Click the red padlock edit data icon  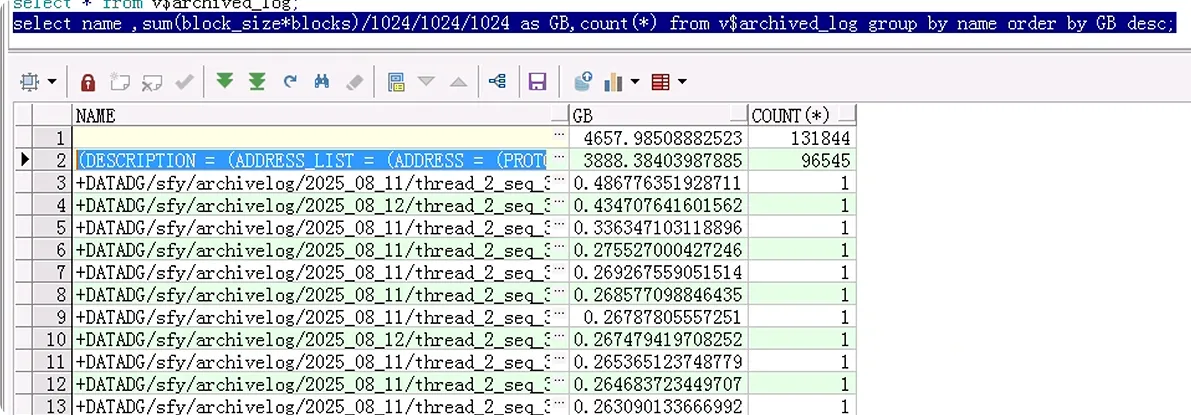(x=88, y=81)
